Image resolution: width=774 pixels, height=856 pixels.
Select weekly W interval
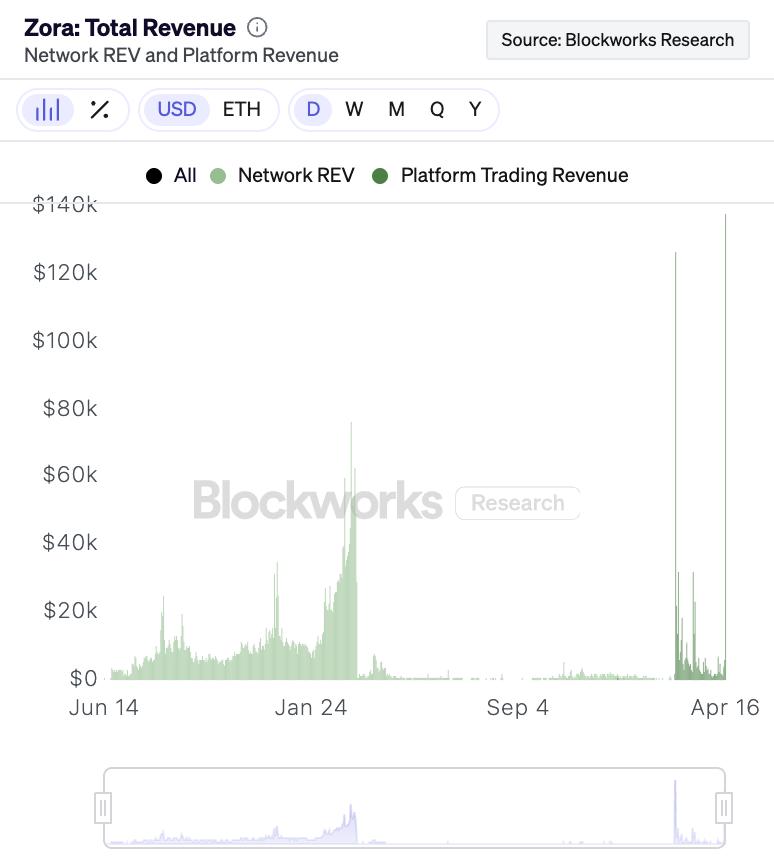point(354,110)
